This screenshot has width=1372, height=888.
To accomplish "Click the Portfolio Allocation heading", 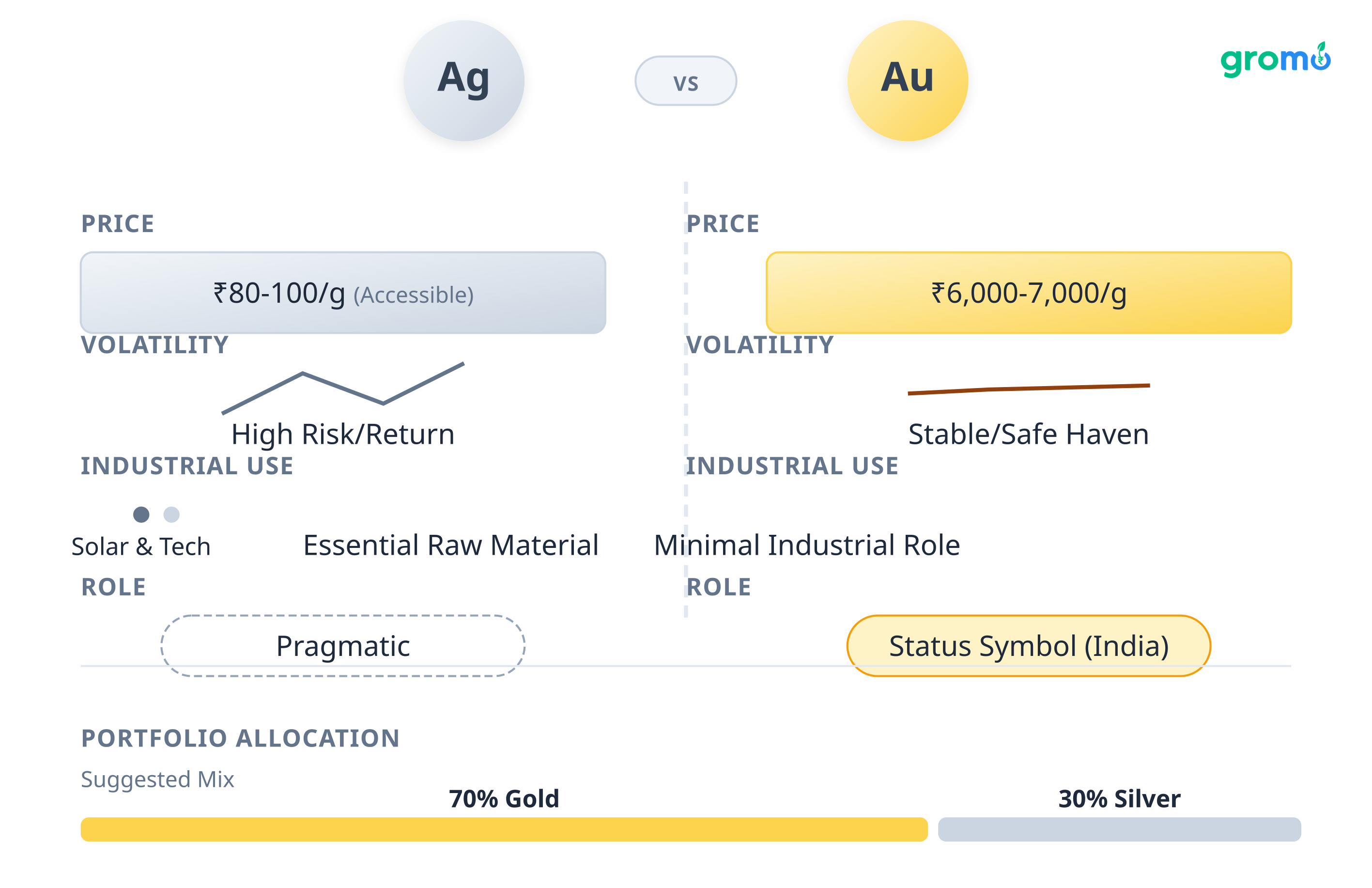I will coord(240,738).
